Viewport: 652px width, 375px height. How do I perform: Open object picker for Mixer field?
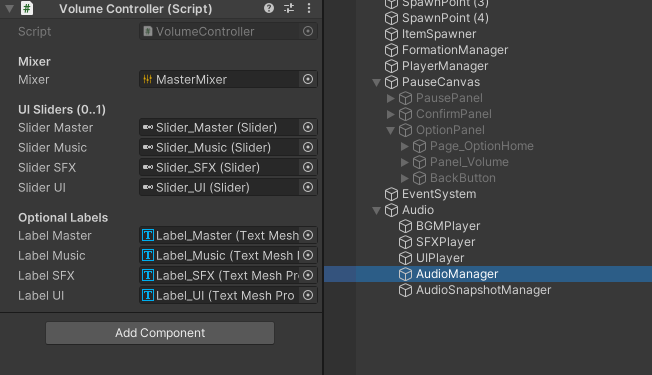pyautogui.click(x=308, y=79)
